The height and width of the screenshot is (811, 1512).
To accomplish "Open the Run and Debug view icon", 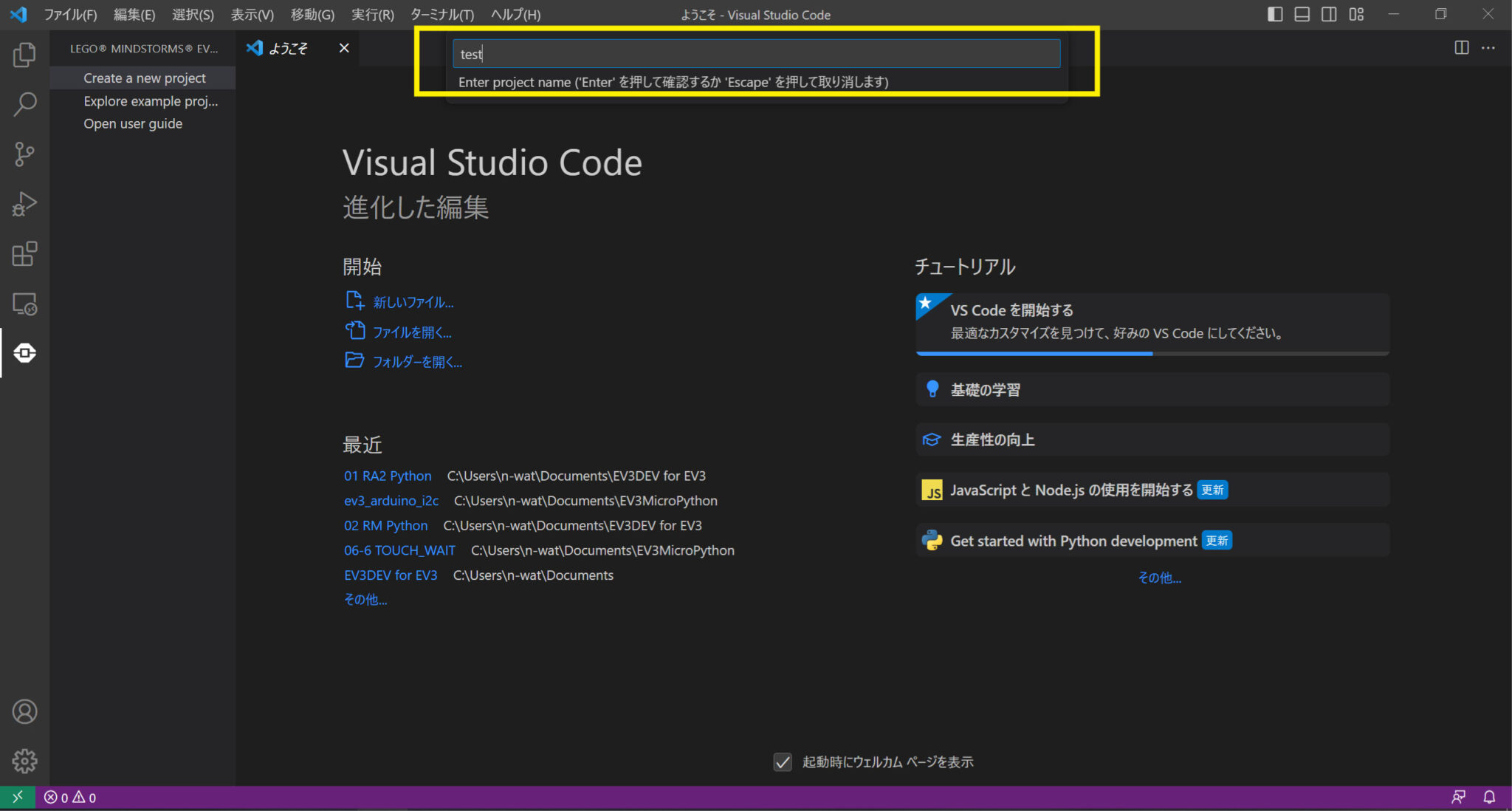I will pos(24,205).
